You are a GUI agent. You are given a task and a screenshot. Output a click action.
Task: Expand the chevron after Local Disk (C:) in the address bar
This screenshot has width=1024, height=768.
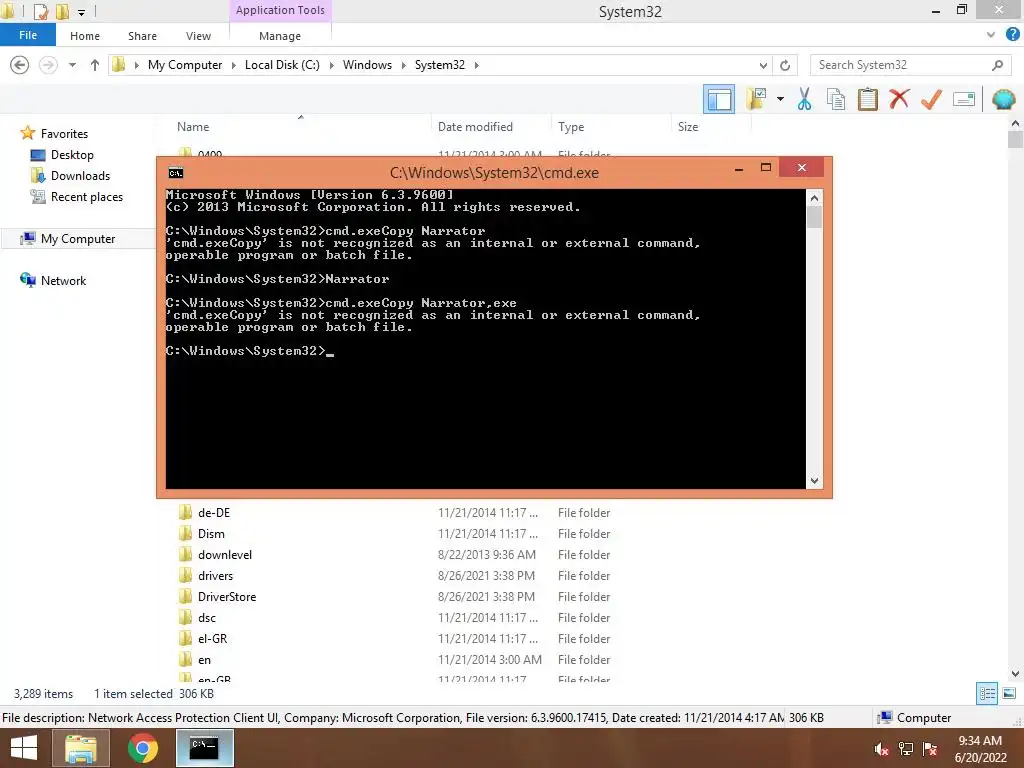pyautogui.click(x=331, y=65)
